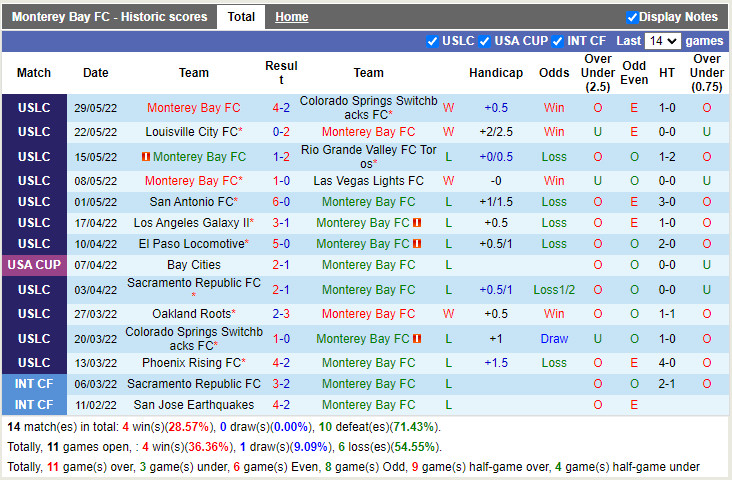Screen dimensions: 732x480
Task: Click the Handicap column header
Action: pos(496,73)
